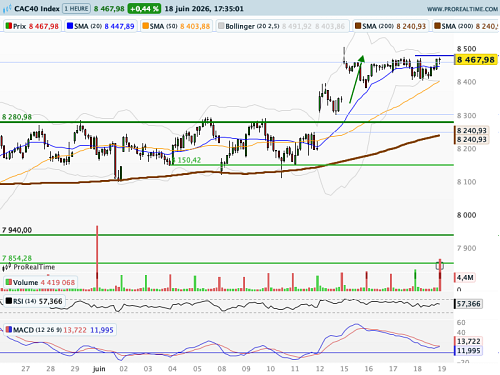Click the first brown SMA (200) swatch
Screen dimensions: 500x375
(x=358, y=26)
